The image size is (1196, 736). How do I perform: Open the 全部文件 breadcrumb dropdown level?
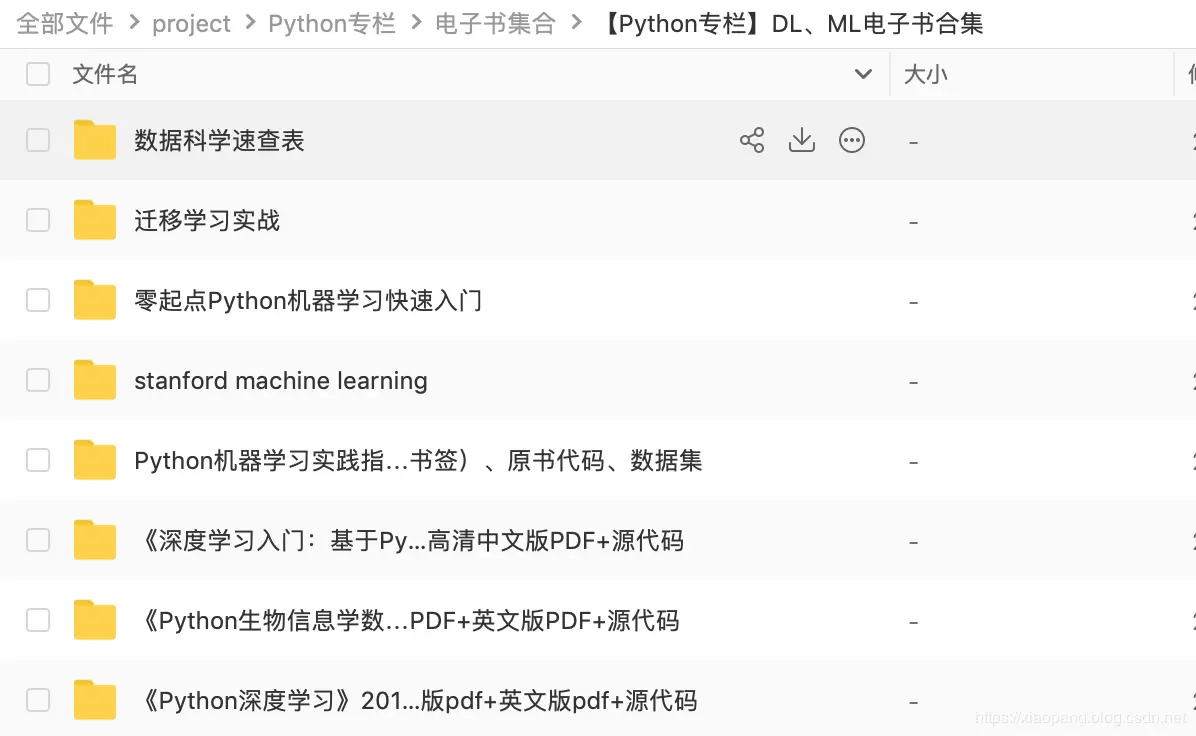tap(64, 23)
